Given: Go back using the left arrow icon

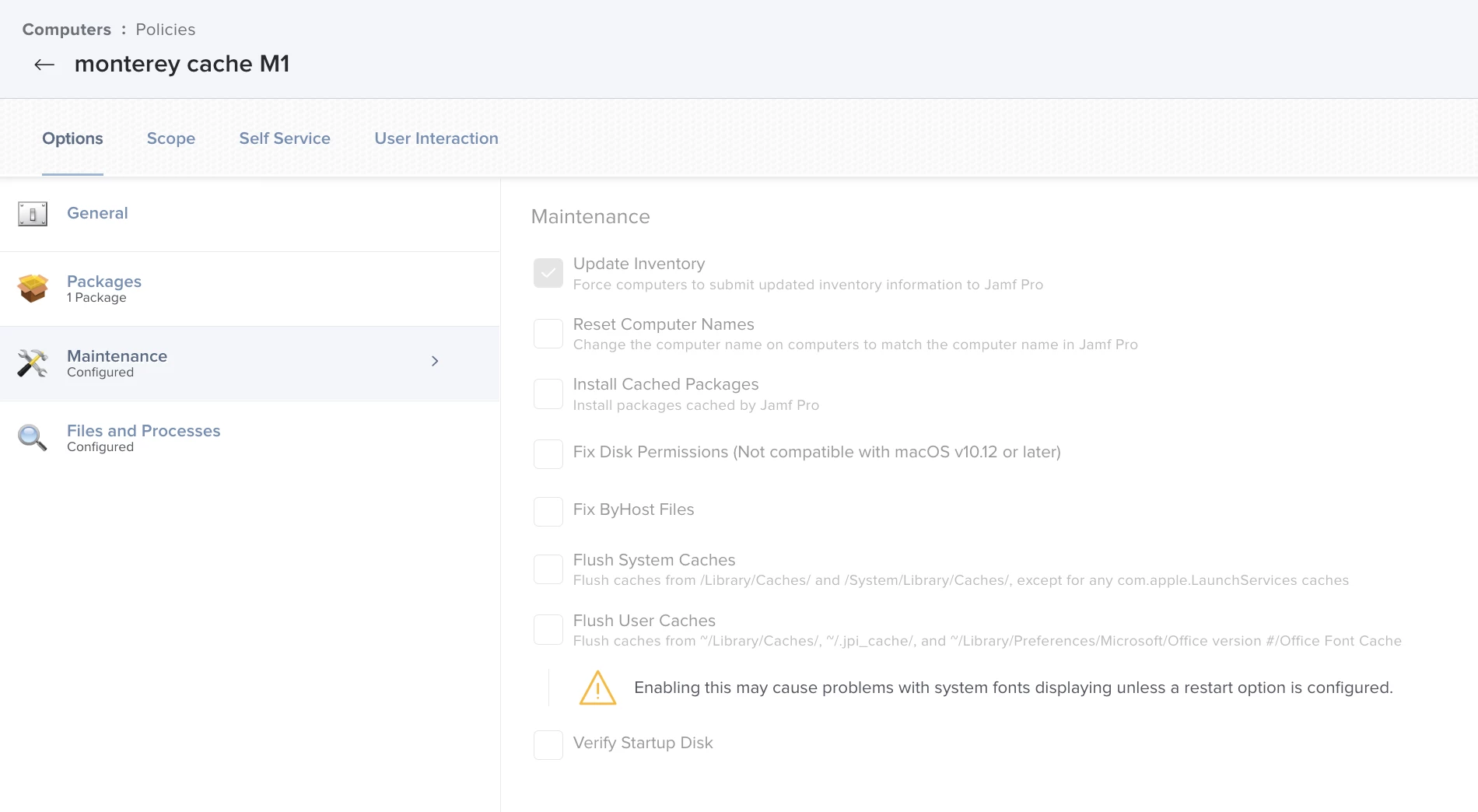Looking at the screenshot, I should point(44,65).
